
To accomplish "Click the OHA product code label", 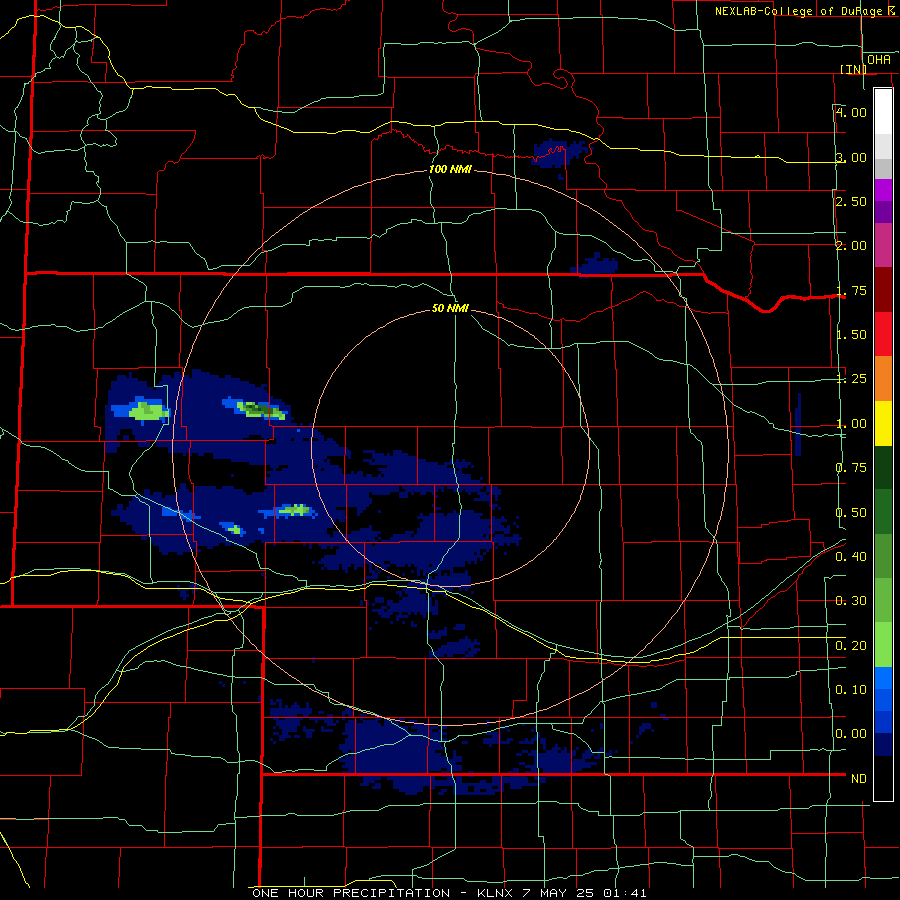I will pyautogui.click(x=879, y=60).
